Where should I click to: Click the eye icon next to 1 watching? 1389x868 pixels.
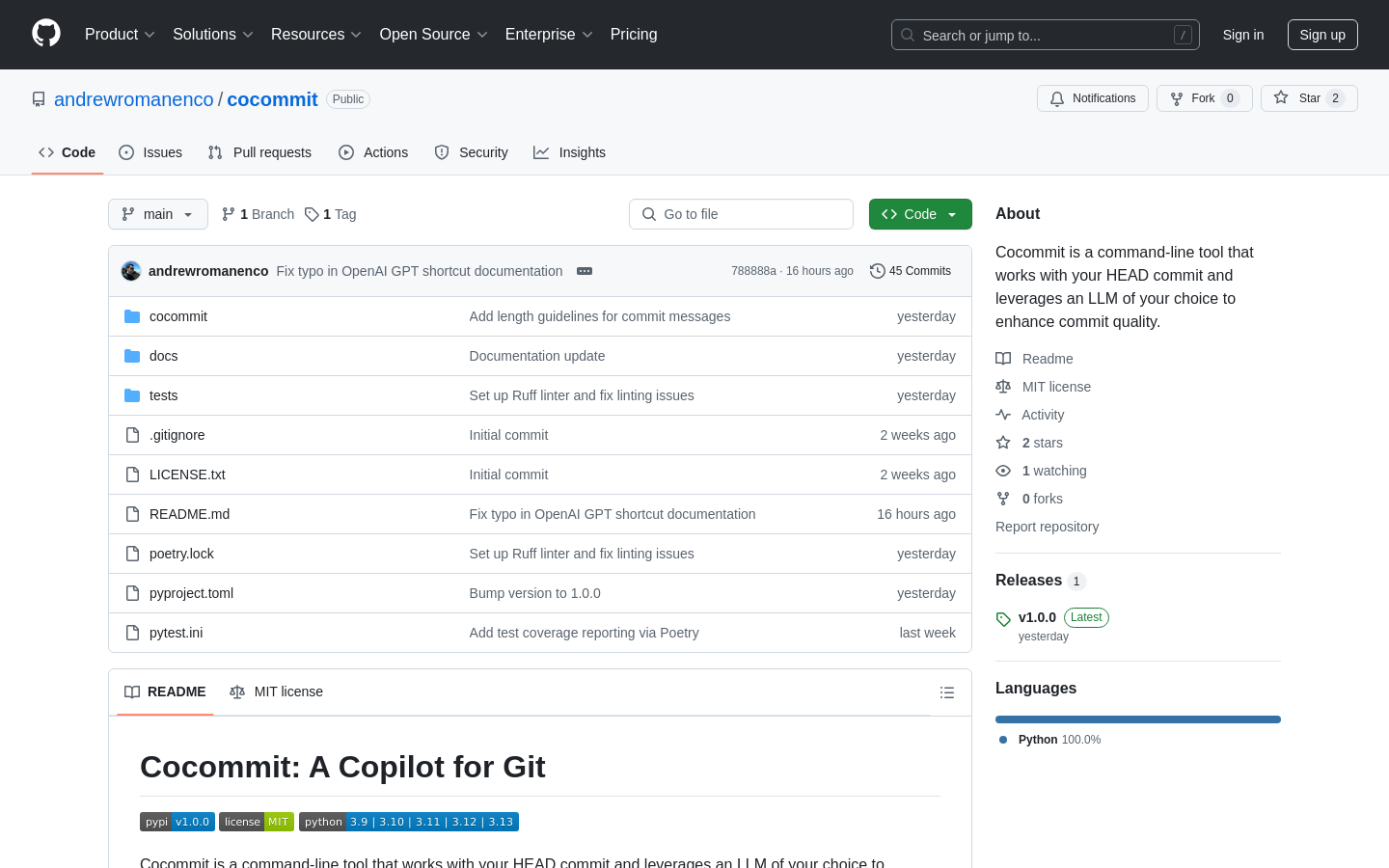(1003, 471)
